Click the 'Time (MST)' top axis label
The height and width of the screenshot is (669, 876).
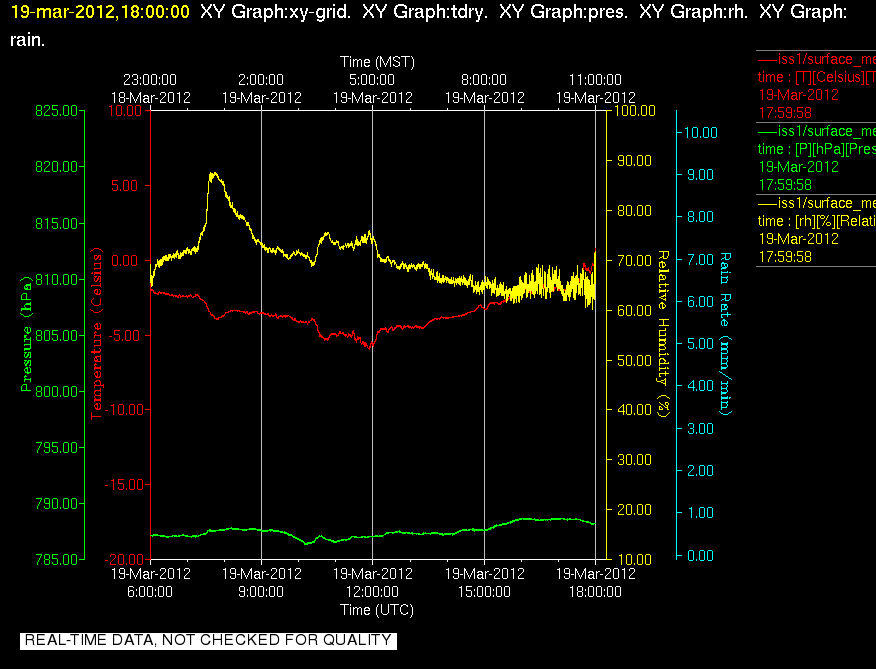pos(377,61)
